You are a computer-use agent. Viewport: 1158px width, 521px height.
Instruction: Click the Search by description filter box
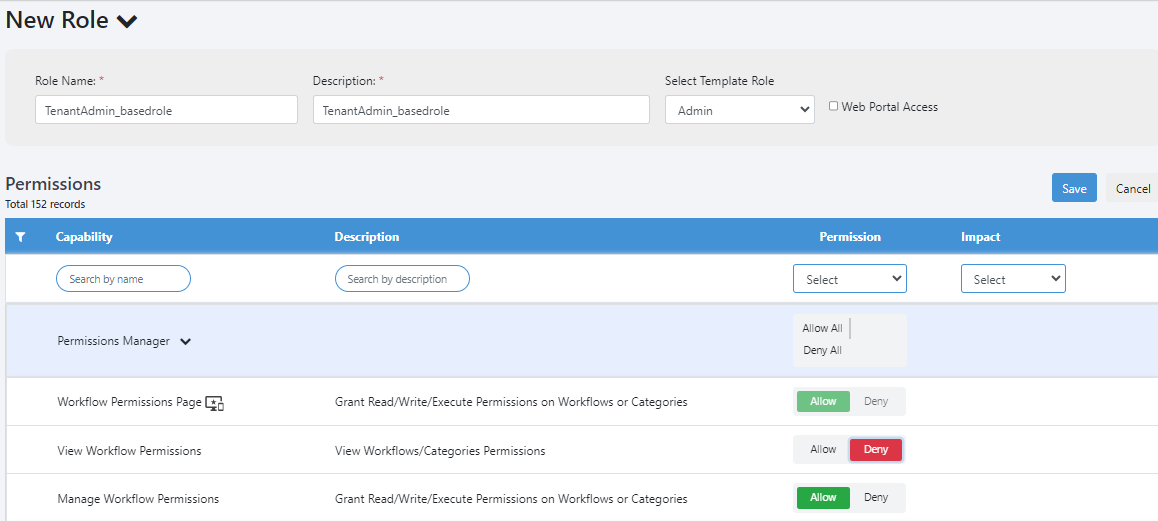pos(402,279)
